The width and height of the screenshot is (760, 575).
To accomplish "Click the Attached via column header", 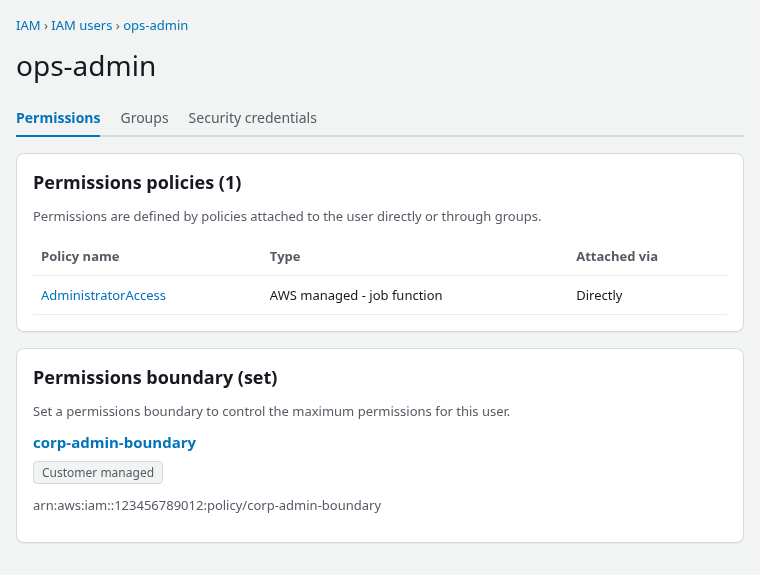I will 617,256.
